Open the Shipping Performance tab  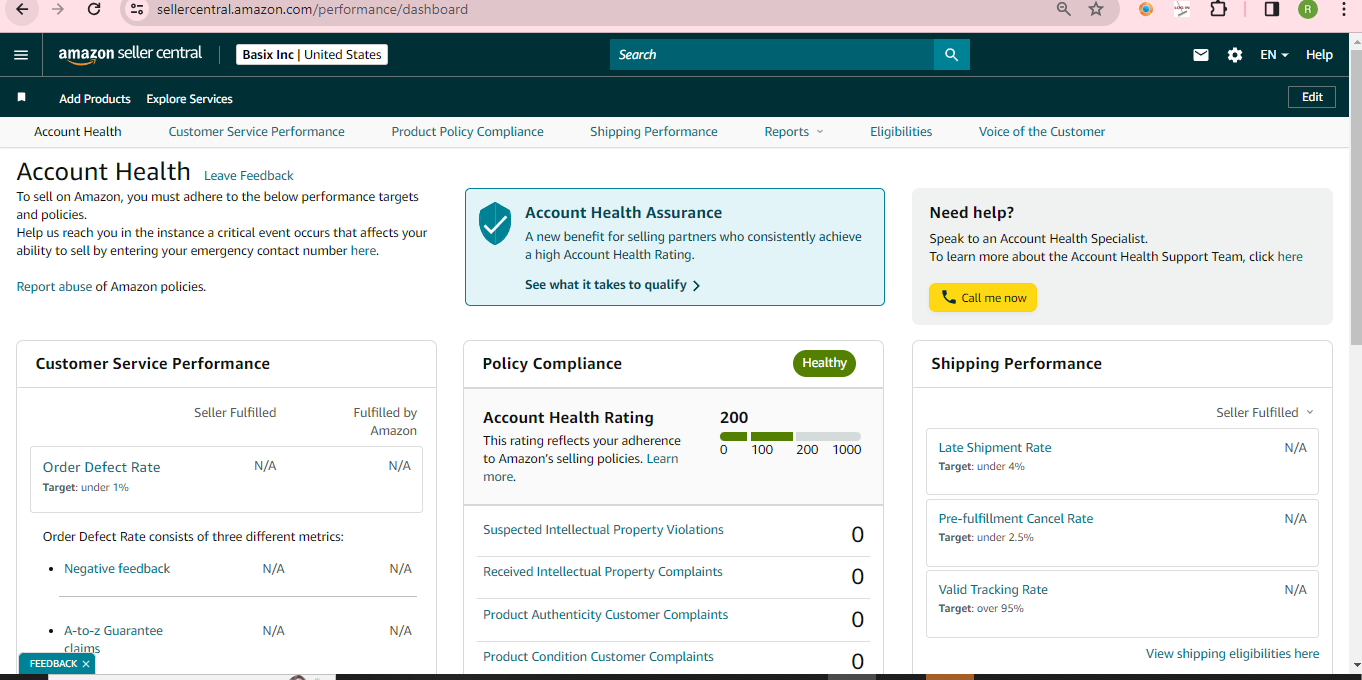(654, 132)
